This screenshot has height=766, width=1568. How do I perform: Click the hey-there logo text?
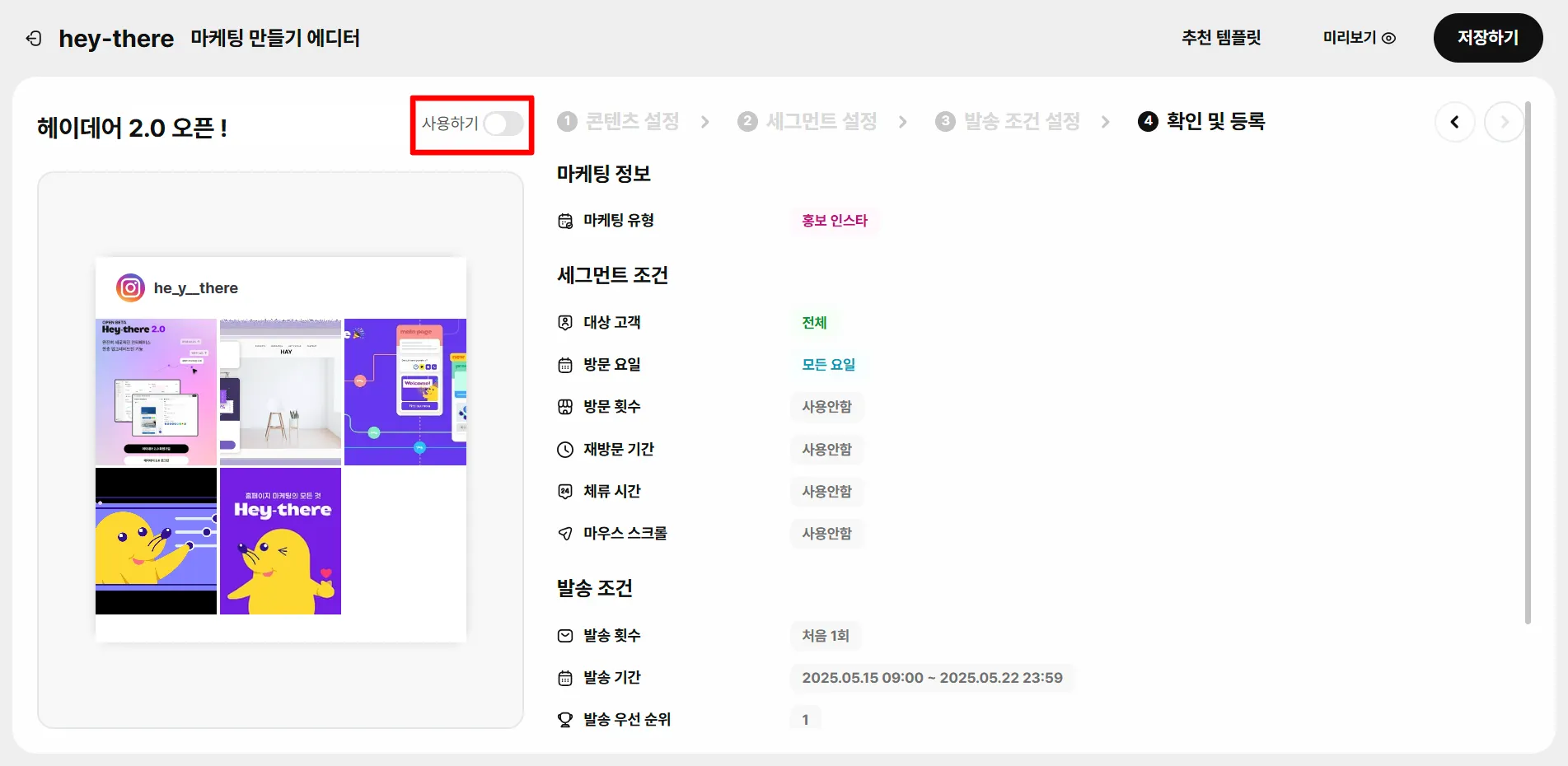116,39
